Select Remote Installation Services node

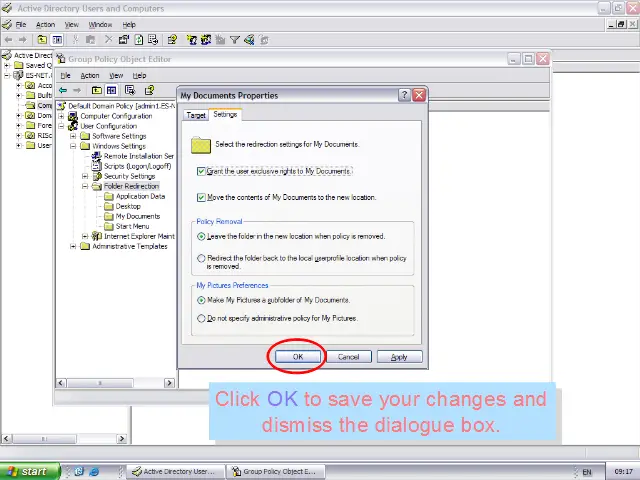click(139, 156)
